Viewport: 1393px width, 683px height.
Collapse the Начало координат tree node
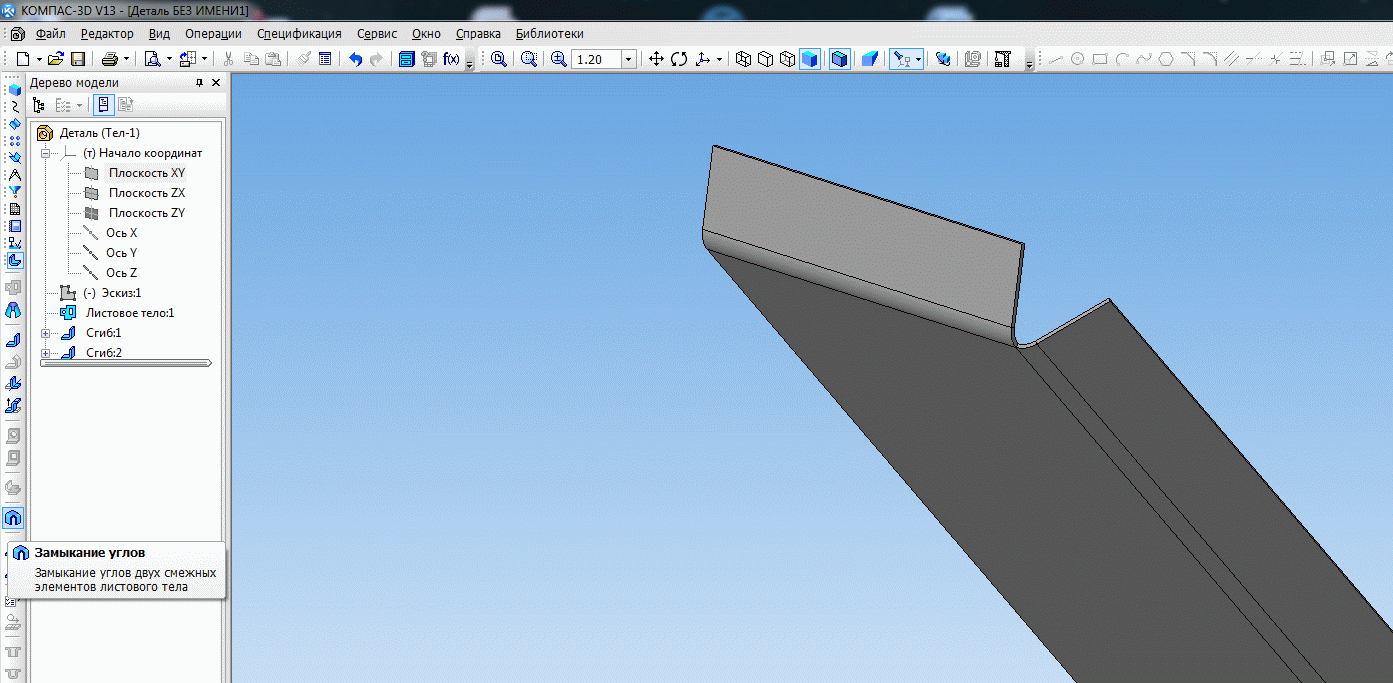click(x=45, y=153)
